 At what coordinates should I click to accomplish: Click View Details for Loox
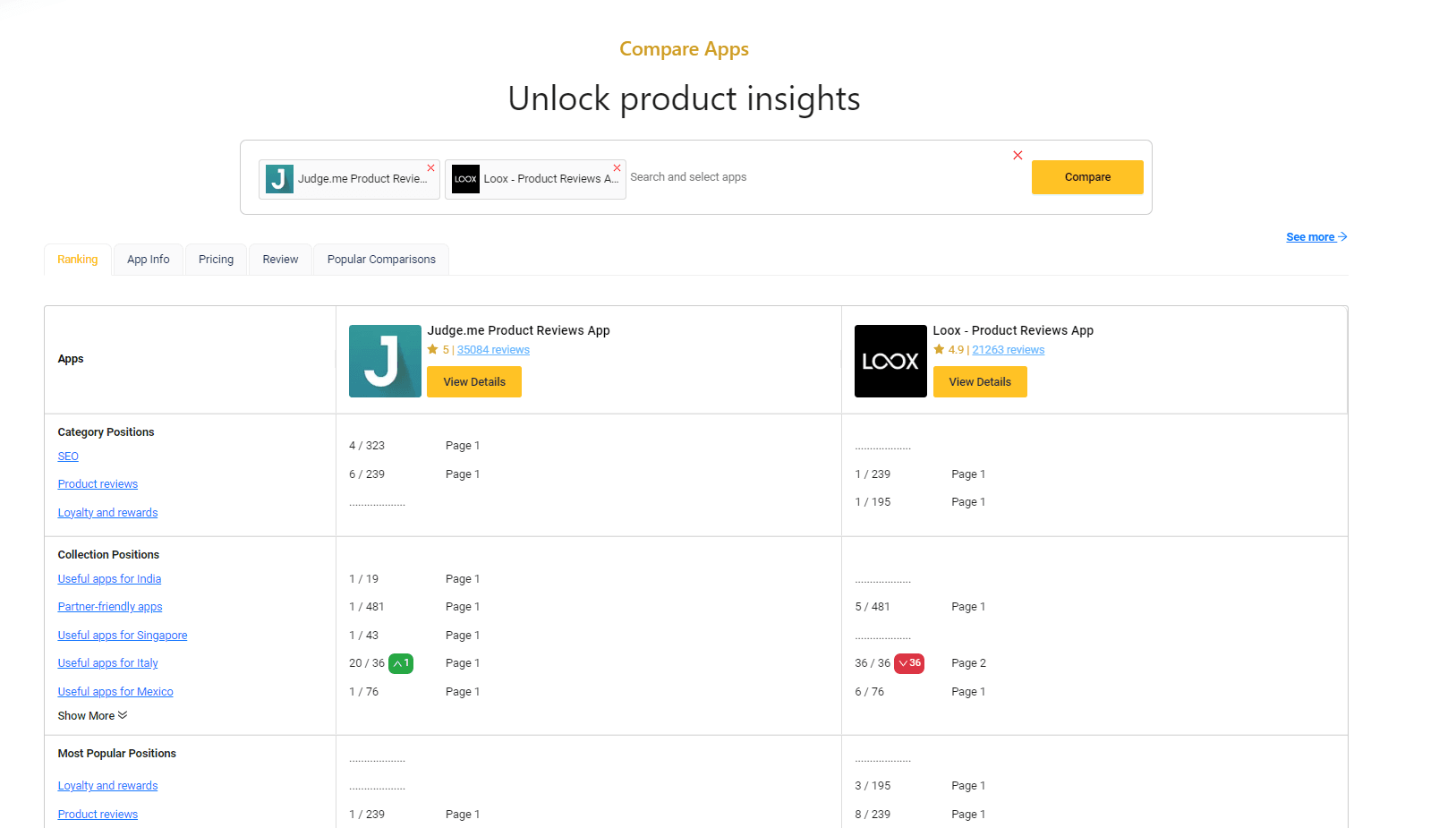(980, 382)
